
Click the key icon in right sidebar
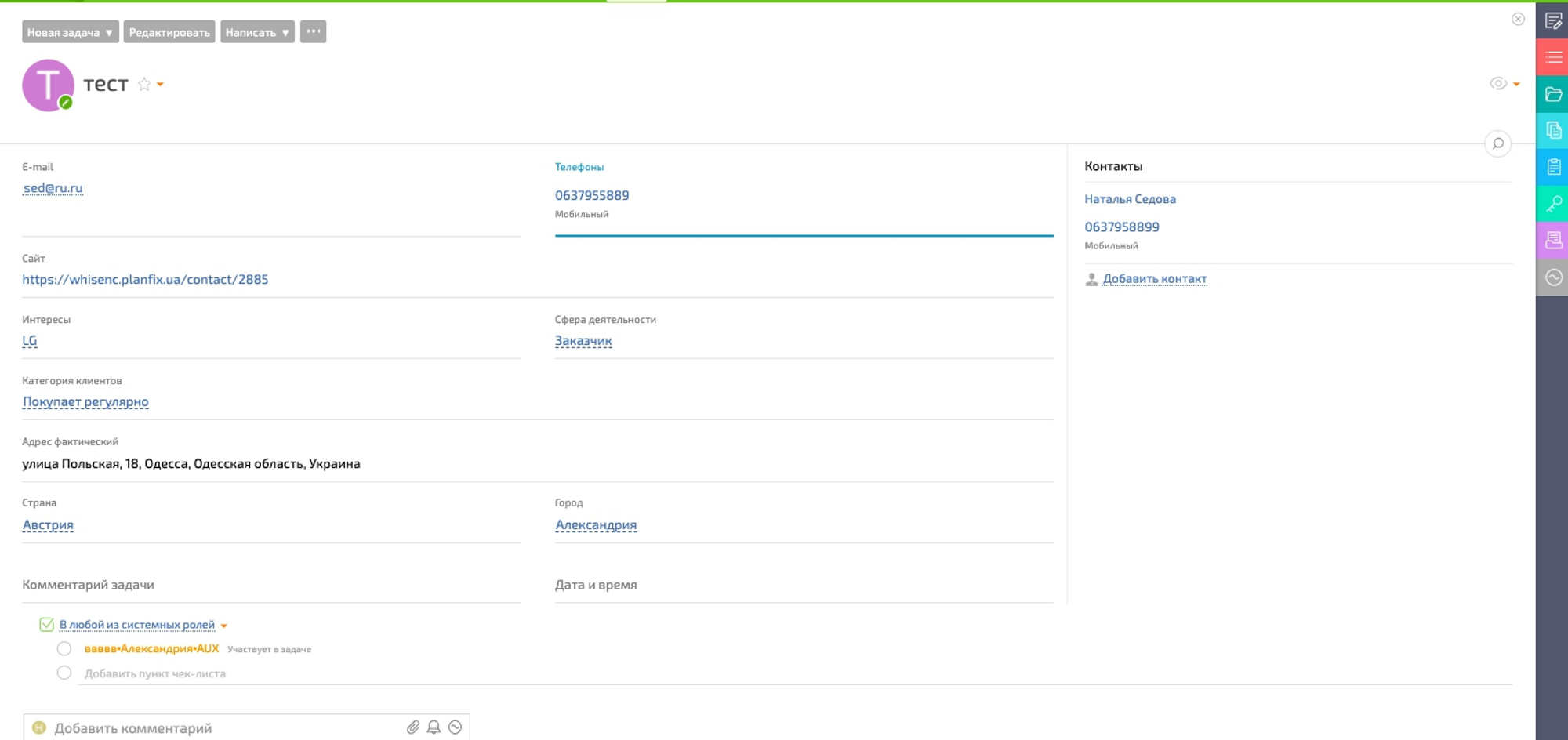coord(1552,204)
